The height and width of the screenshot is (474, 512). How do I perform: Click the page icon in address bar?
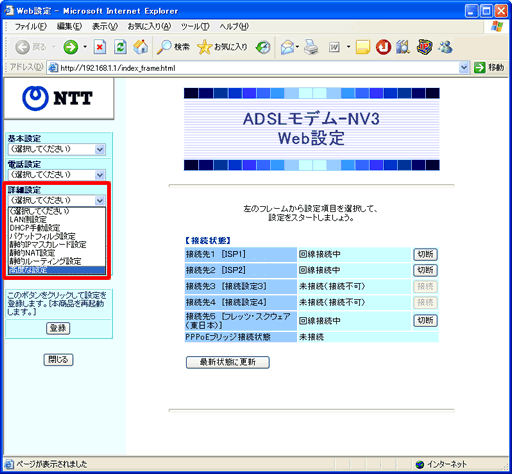tap(53, 68)
